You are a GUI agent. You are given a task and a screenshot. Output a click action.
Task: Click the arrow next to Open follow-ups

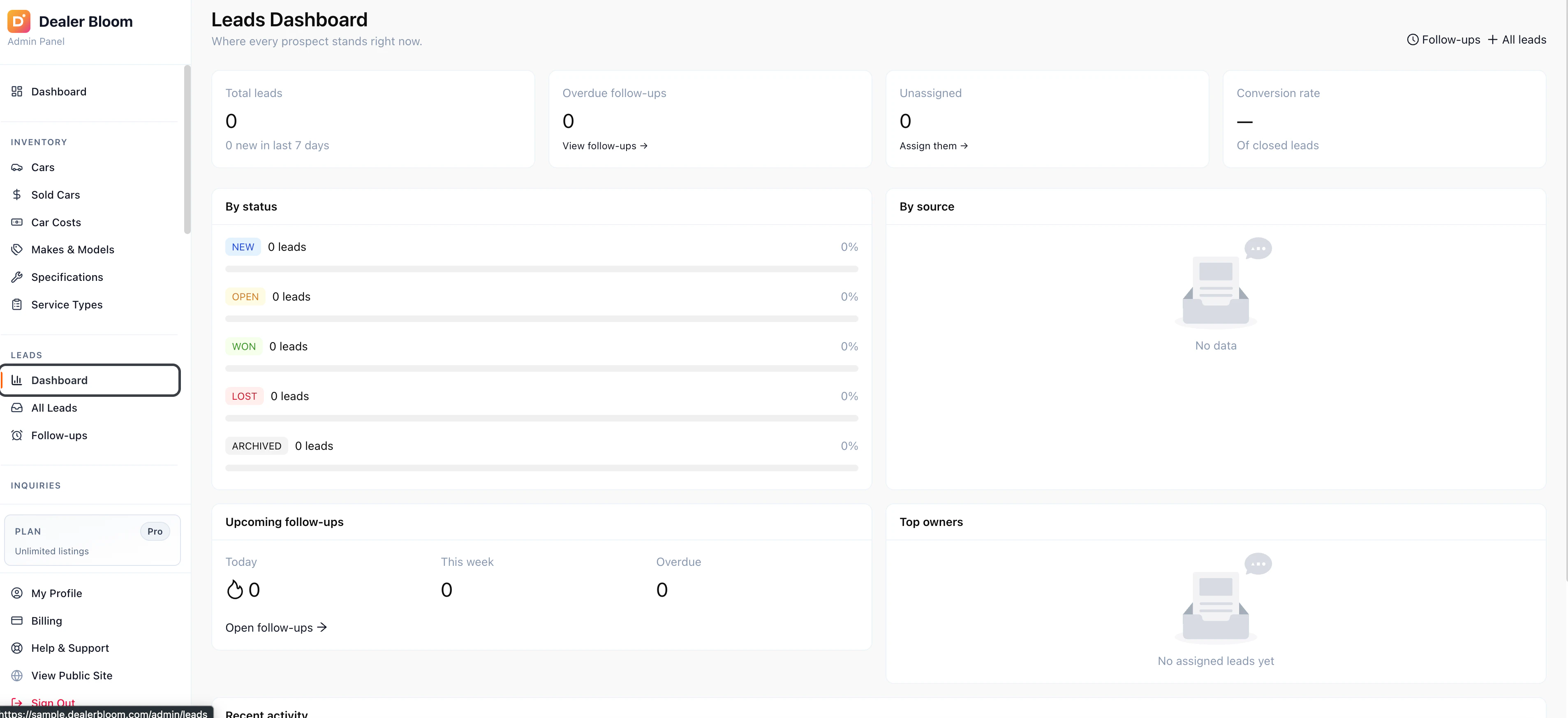click(322, 627)
